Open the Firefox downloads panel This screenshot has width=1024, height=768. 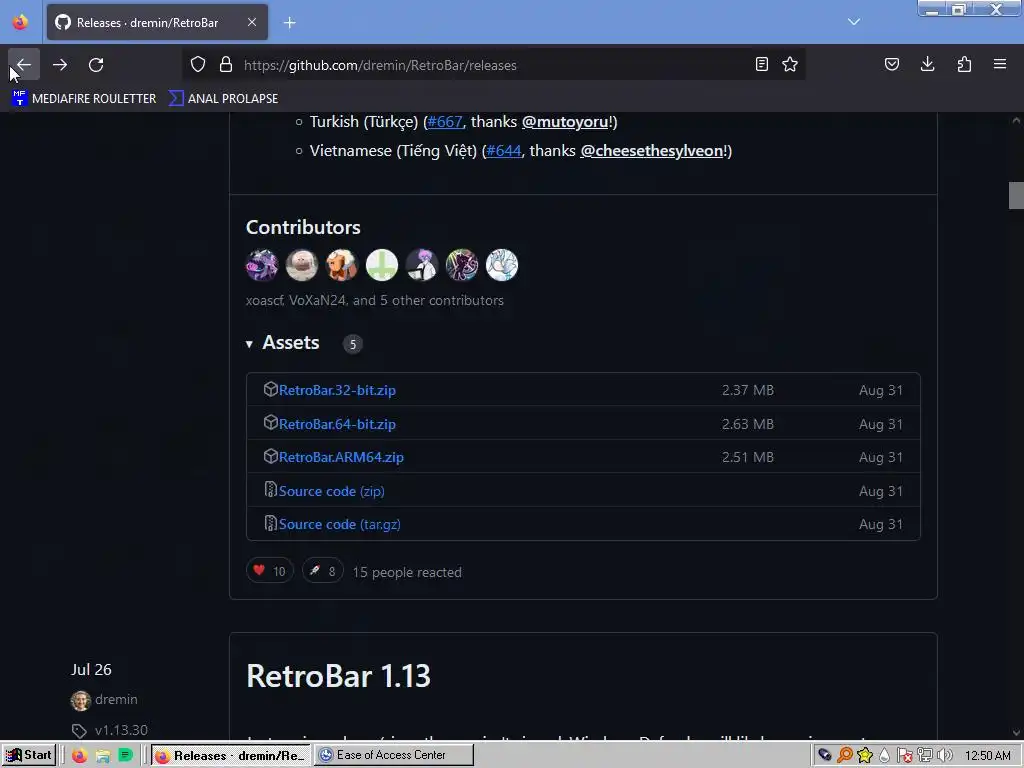click(927, 65)
